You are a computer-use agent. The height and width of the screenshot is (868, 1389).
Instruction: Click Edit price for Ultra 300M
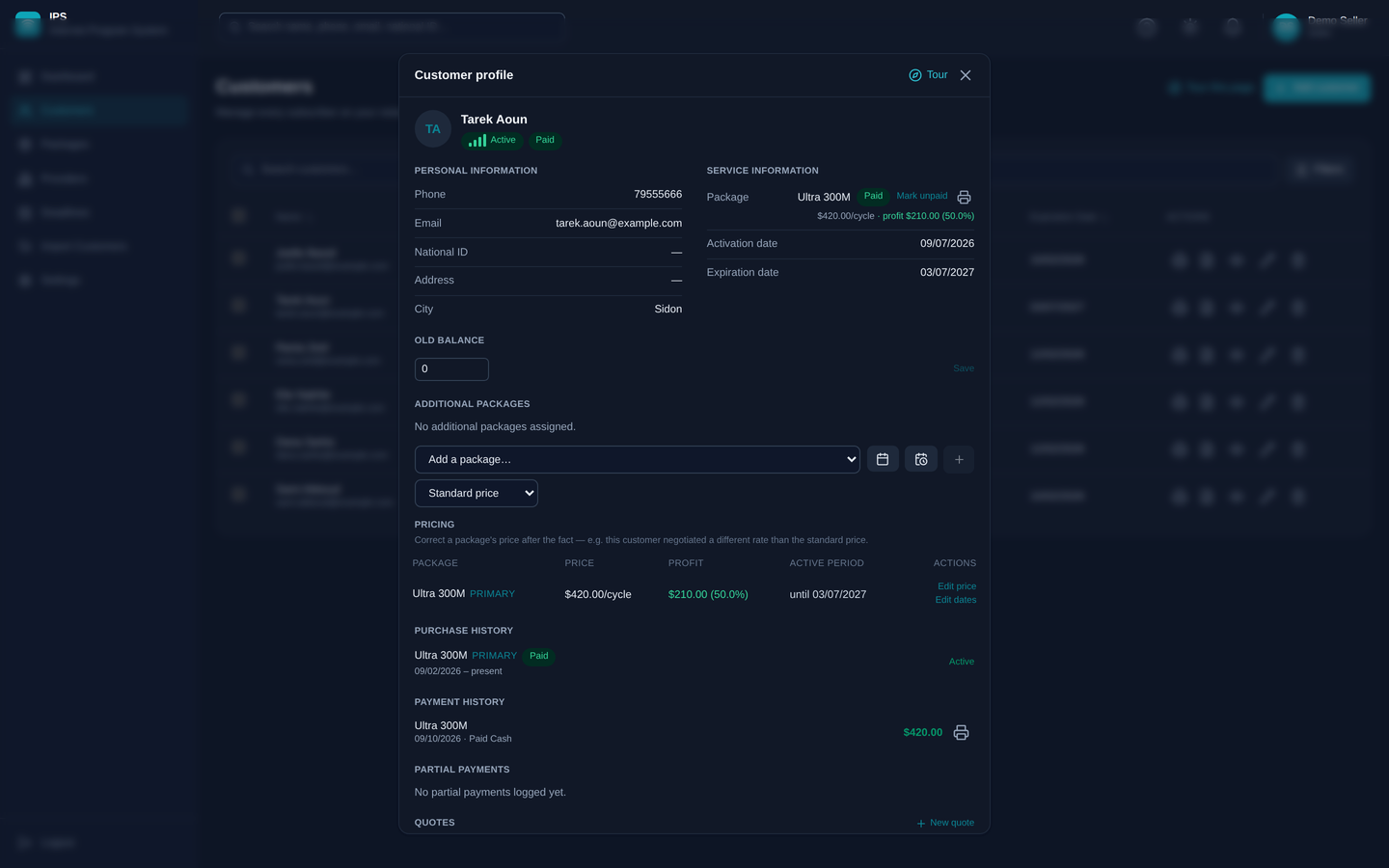pos(957,586)
